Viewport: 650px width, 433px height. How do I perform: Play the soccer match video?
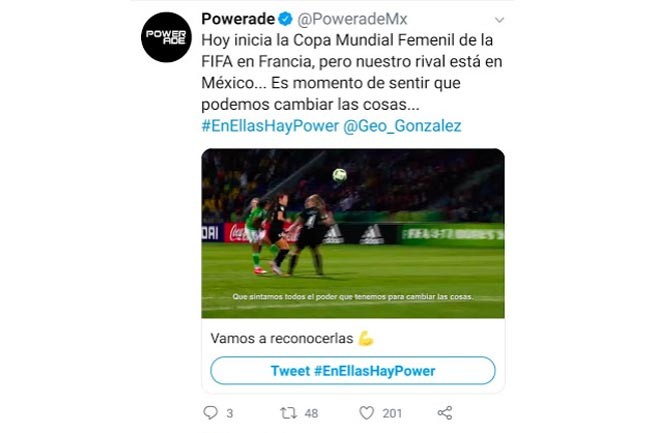[353, 233]
